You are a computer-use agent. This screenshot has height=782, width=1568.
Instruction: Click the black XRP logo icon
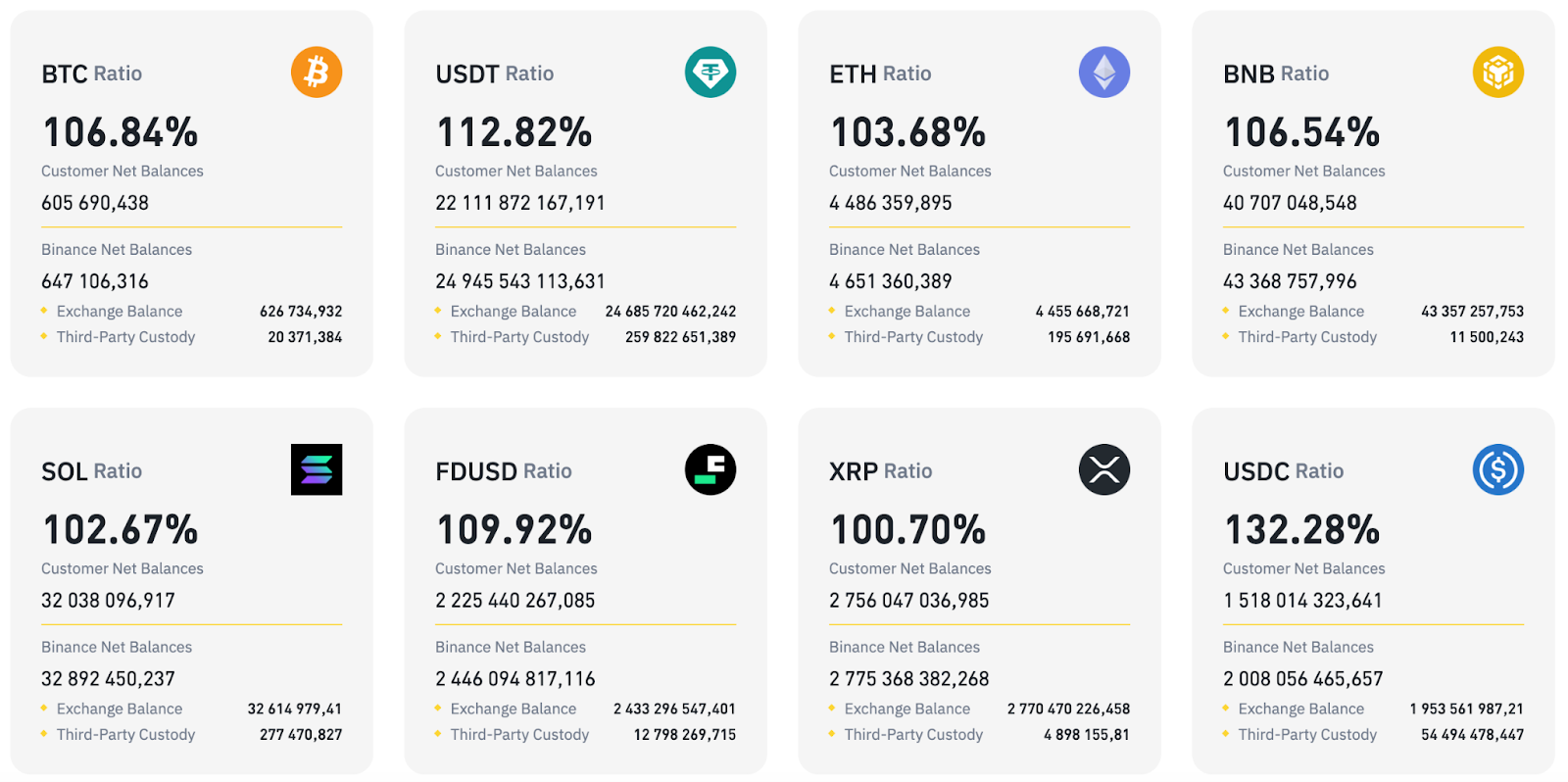(x=1104, y=469)
